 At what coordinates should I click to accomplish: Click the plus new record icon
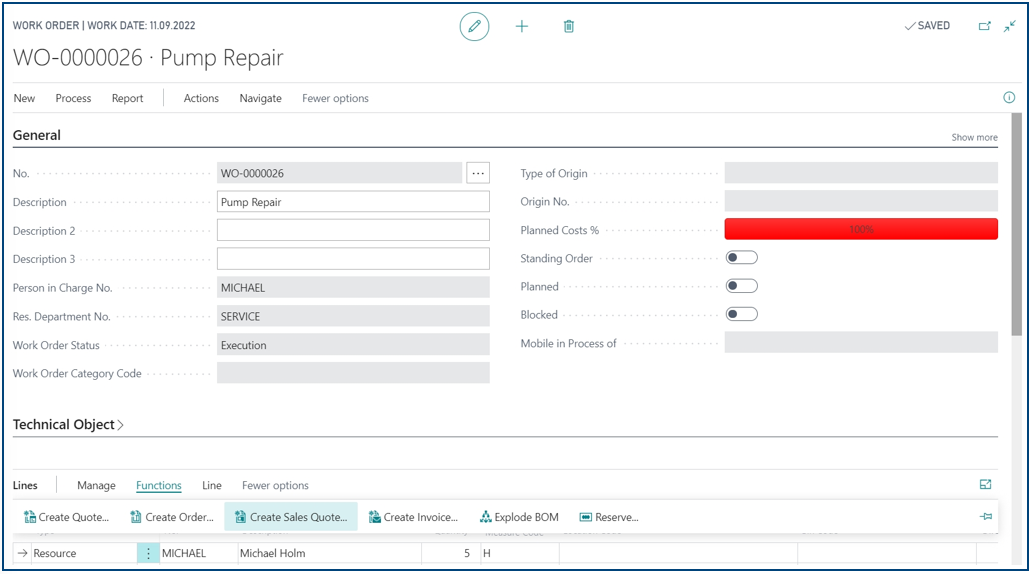coord(521,26)
